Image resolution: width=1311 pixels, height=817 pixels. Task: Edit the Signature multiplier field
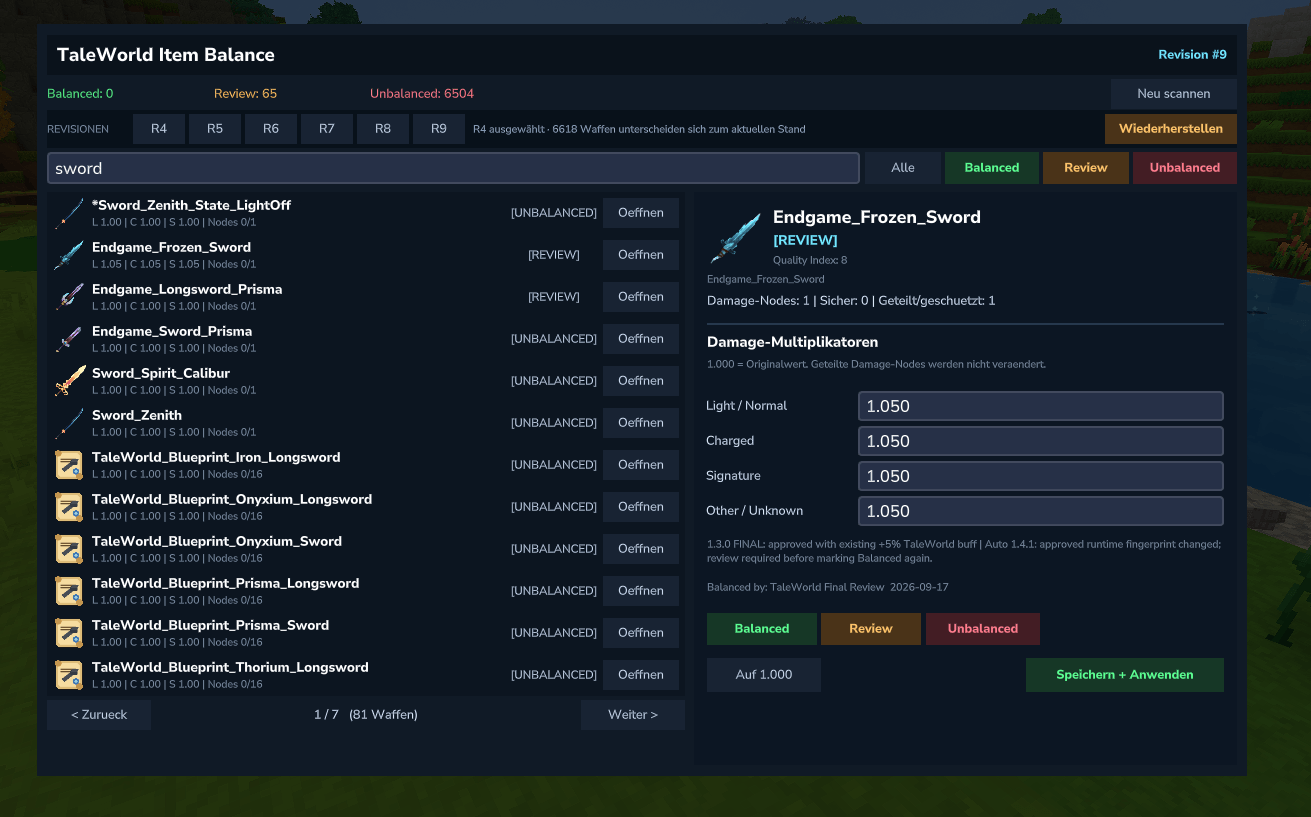tap(1041, 476)
